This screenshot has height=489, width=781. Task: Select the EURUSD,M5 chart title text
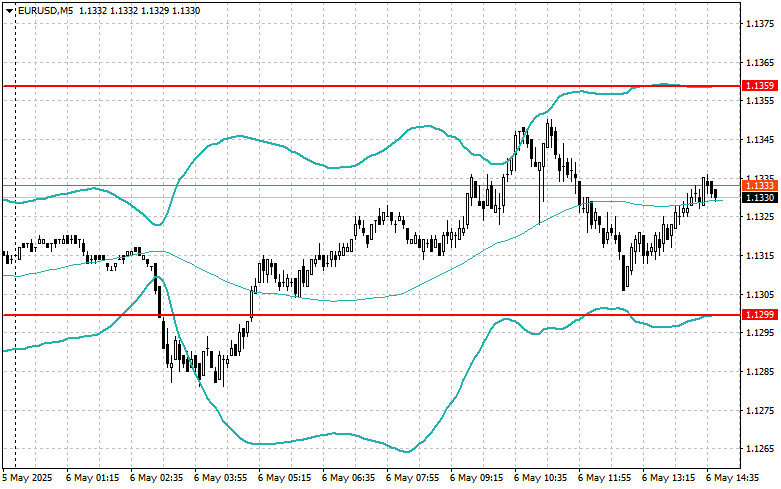45,10
